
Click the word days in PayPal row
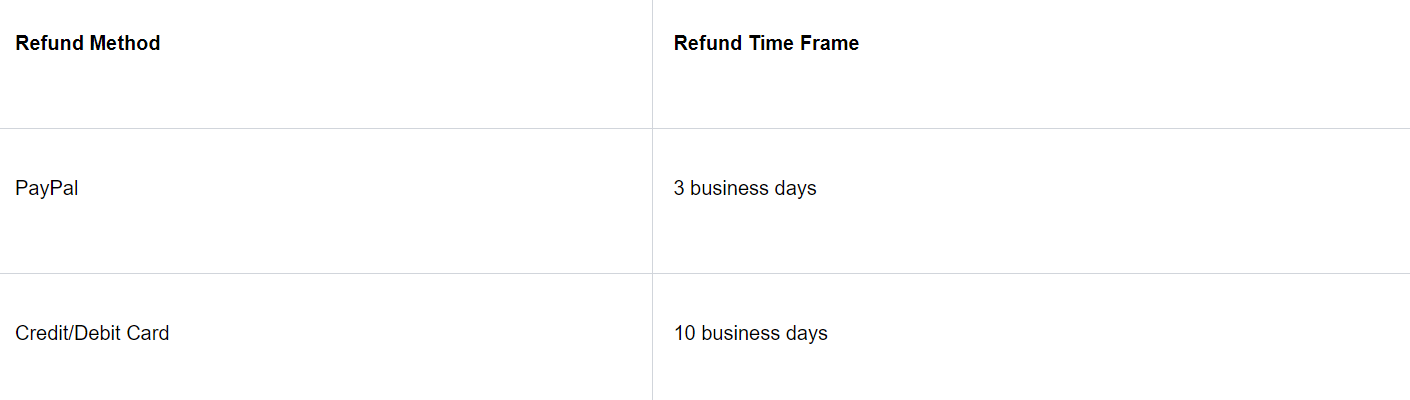(x=797, y=188)
